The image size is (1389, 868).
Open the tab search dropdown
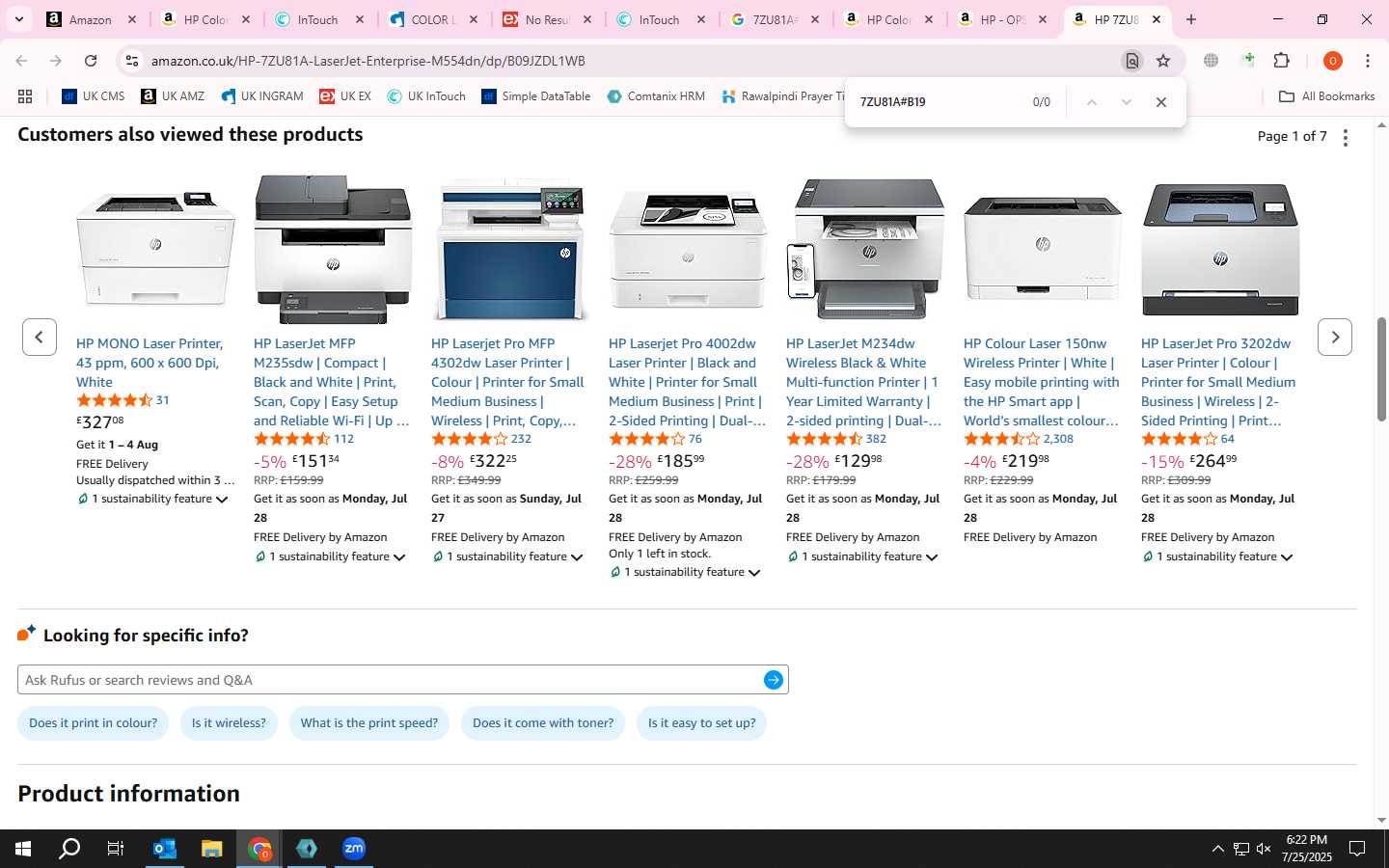point(18,19)
